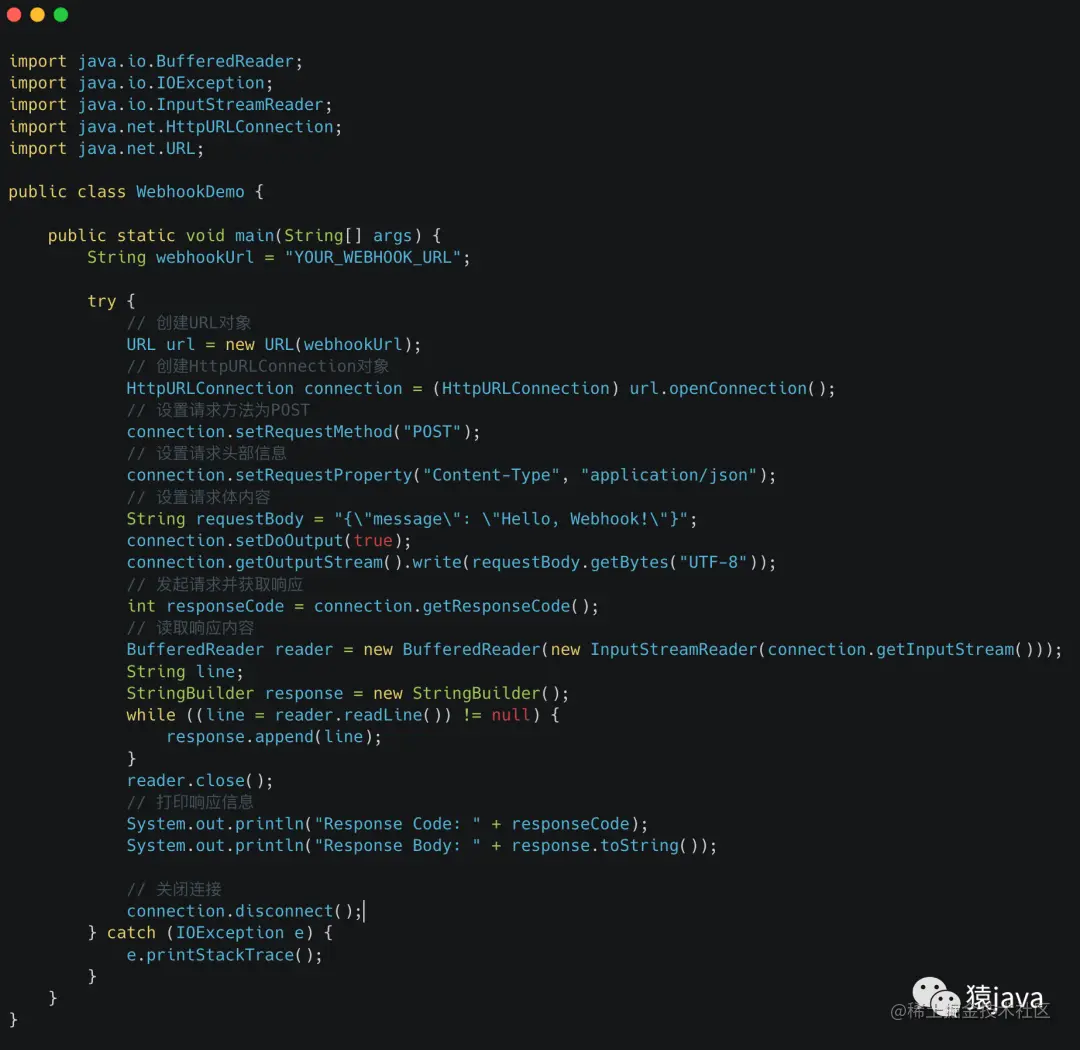
Task: Click the 'setRequestMethod("POST")' line
Action: pyautogui.click(x=303, y=432)
